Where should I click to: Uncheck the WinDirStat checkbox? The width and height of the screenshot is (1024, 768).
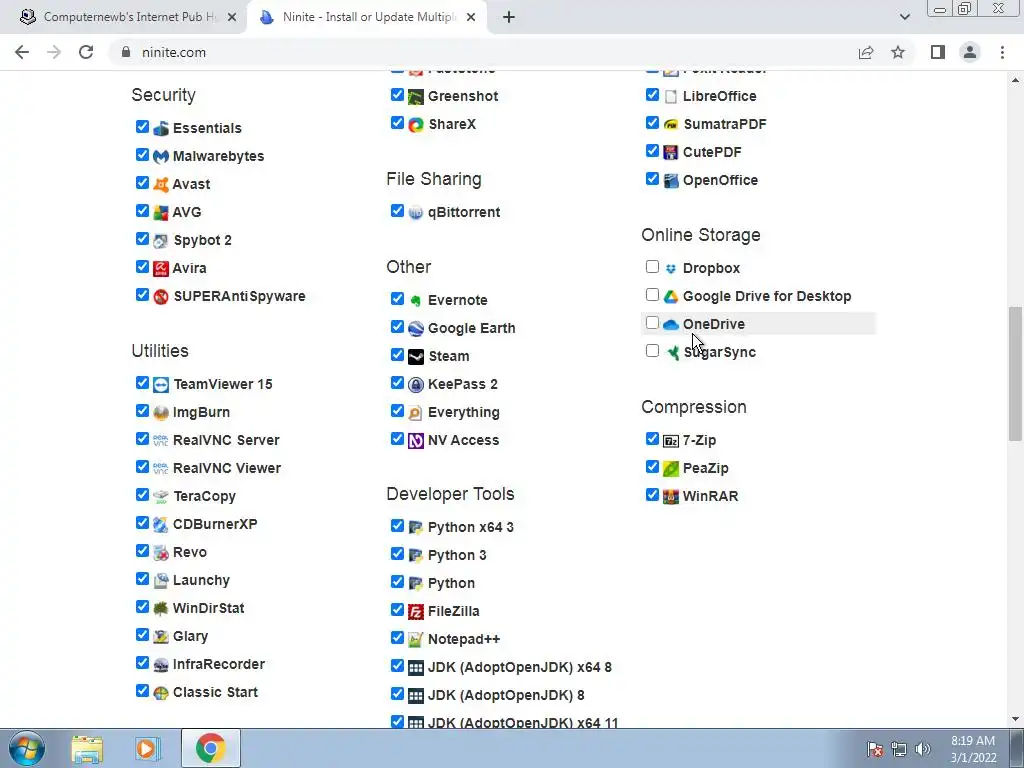point(142,607)
